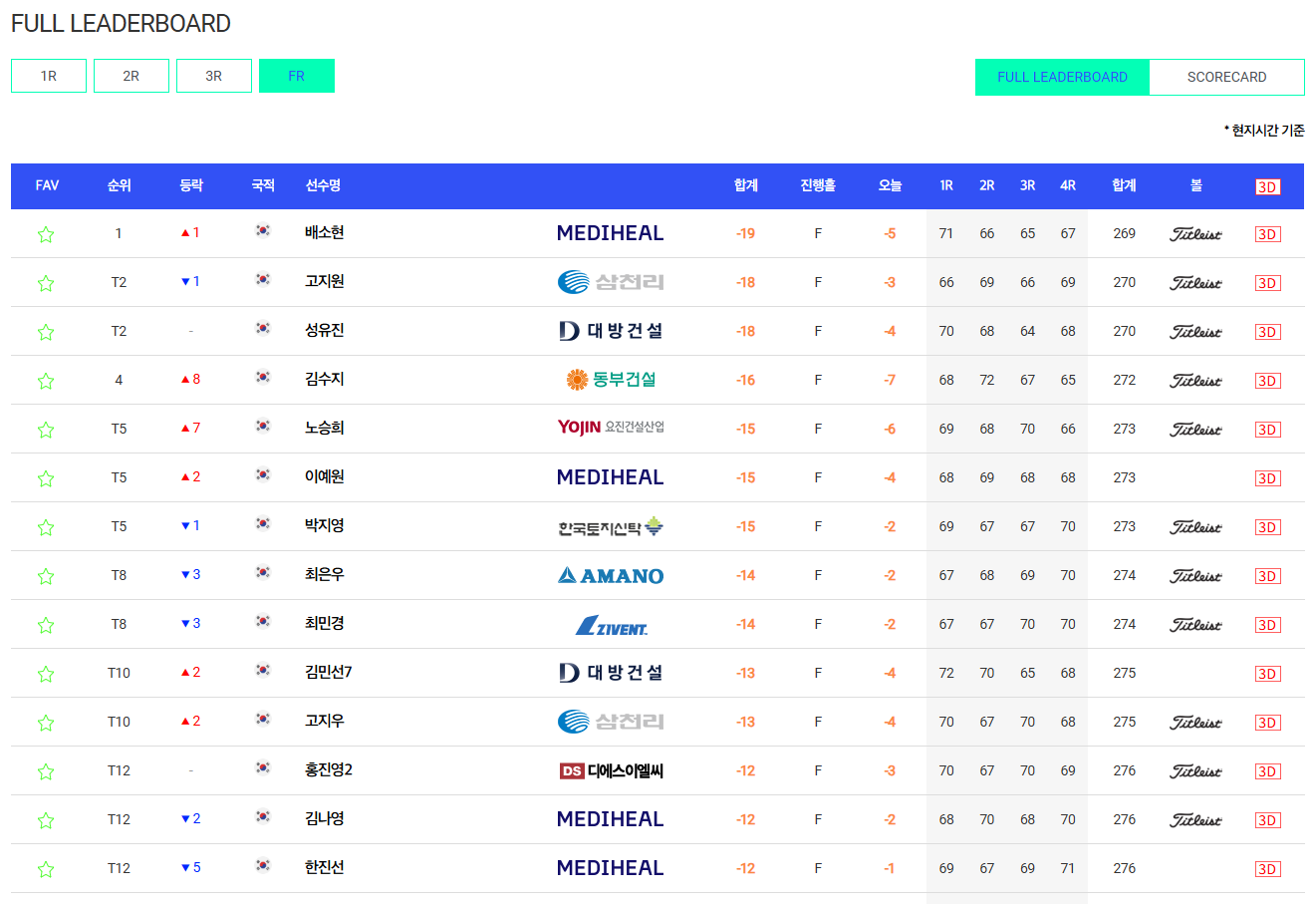The width and height of the screenshot is (1316, 904).
Task: Switch to 2R round tab
Action: pyautogui.click(x=132, y=76)
